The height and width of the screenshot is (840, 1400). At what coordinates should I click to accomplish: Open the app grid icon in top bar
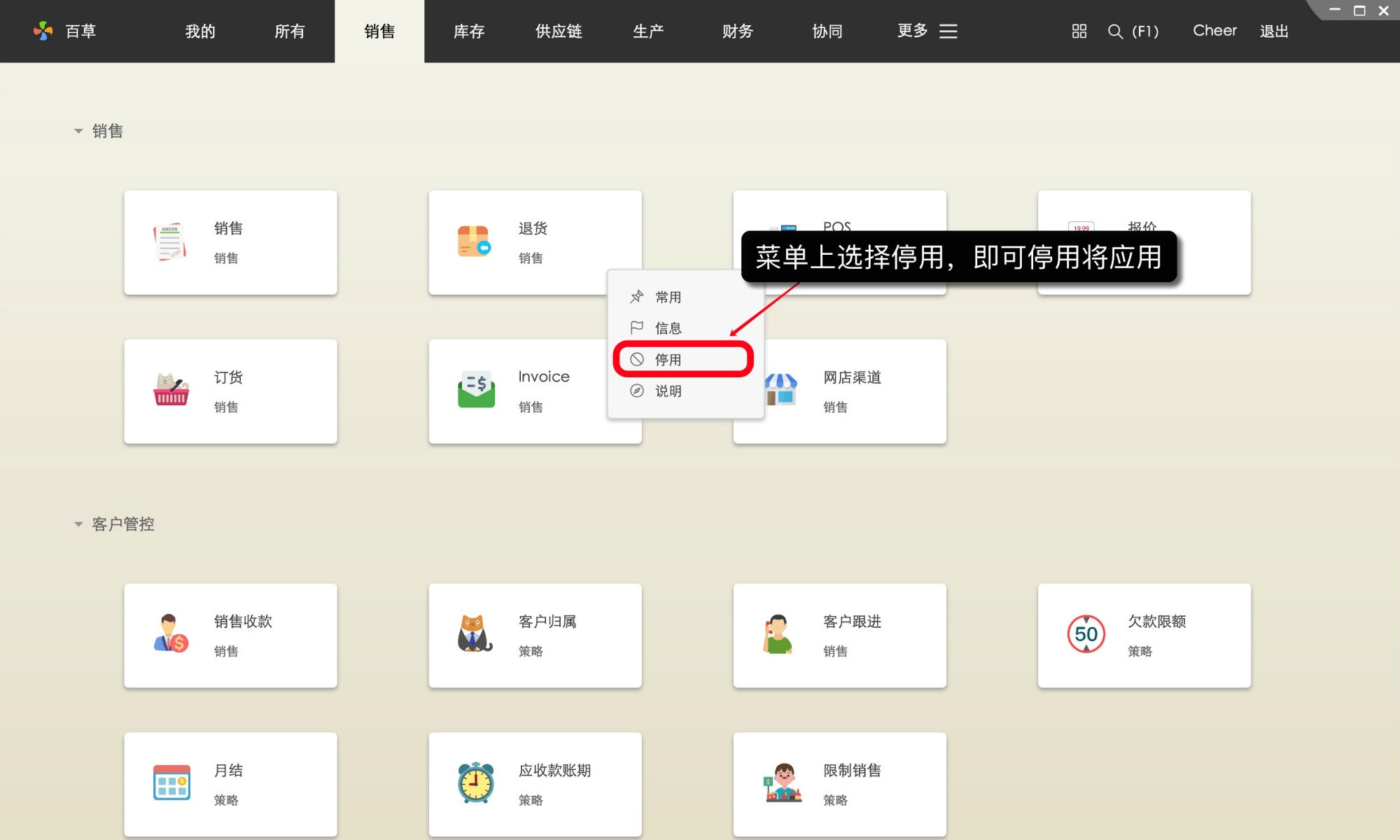click(x=1079, y=31)
